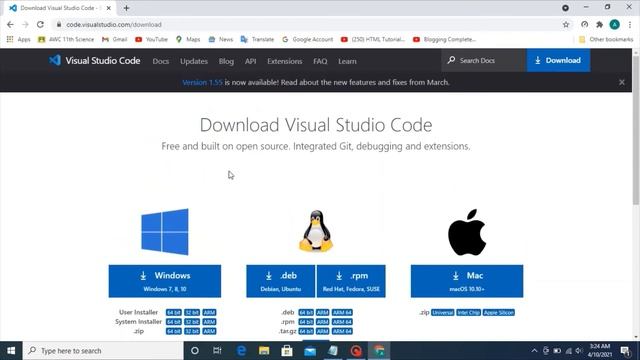Click the page vertical scrollbar
The height and width of the screenshot is (360, 640).
coord(636,131)
